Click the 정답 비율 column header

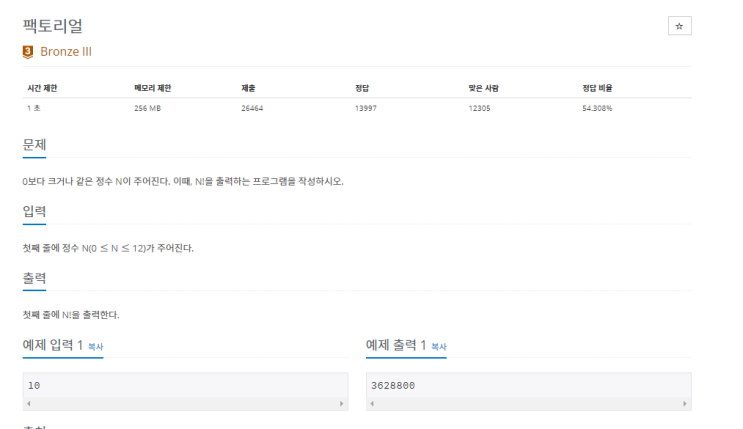597,88
